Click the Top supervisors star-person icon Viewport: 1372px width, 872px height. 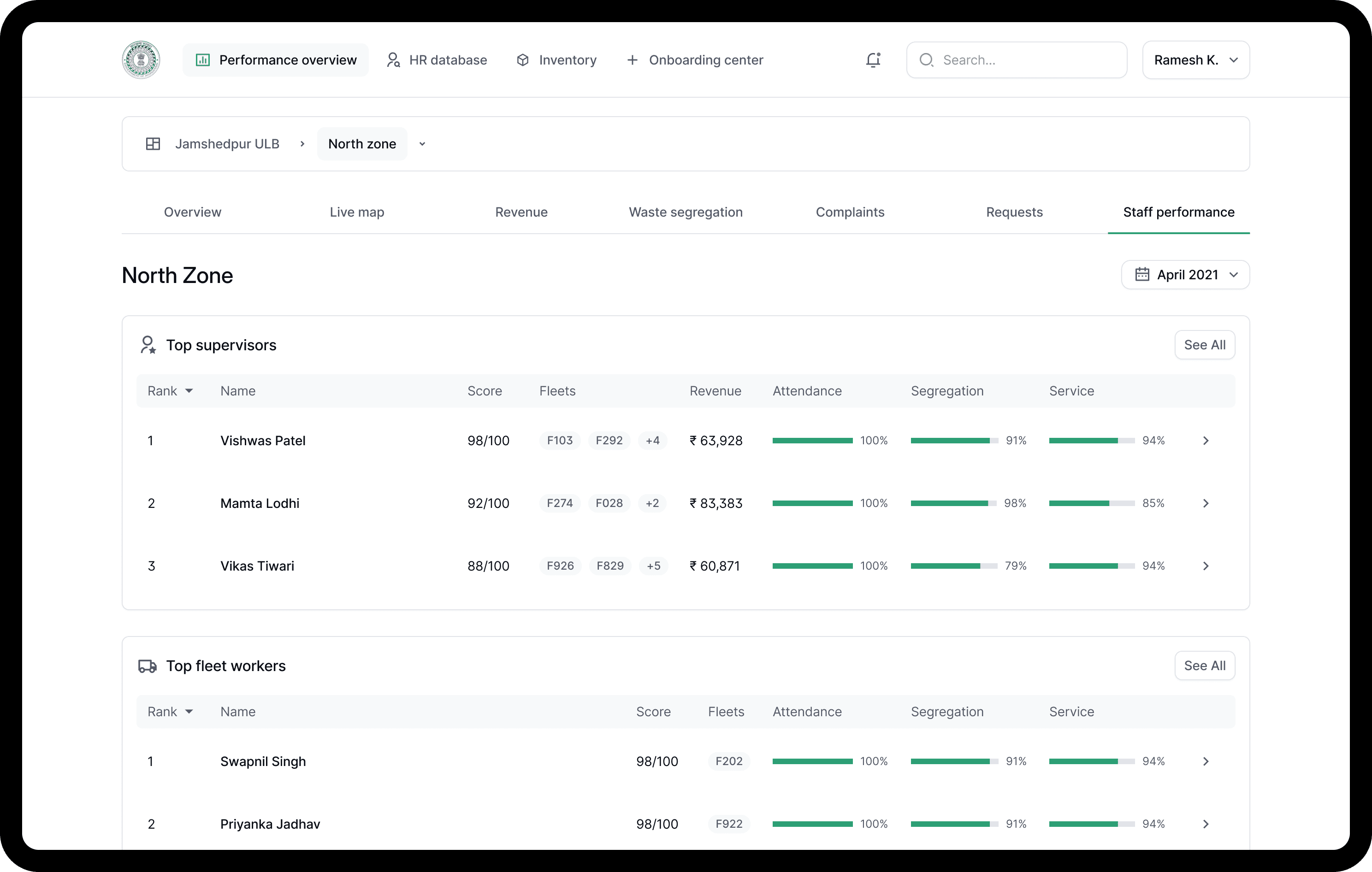point(148,345)
